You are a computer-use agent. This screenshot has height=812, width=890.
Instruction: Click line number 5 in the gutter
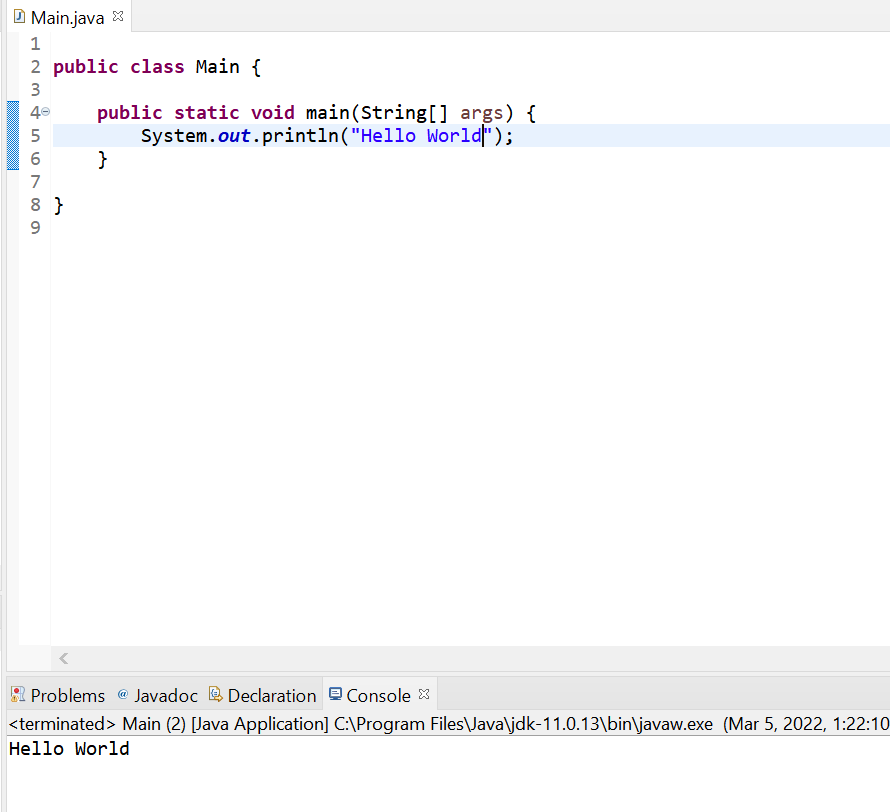click(35, 136)
